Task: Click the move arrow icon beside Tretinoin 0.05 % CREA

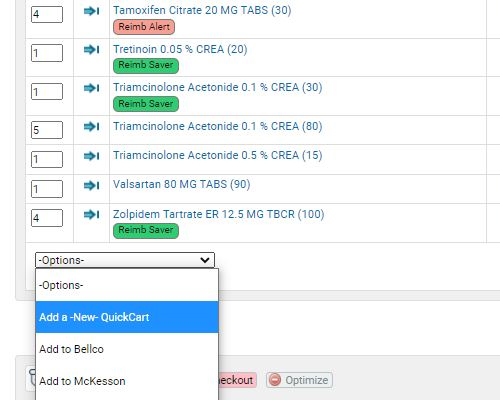Action: (91, 50)
